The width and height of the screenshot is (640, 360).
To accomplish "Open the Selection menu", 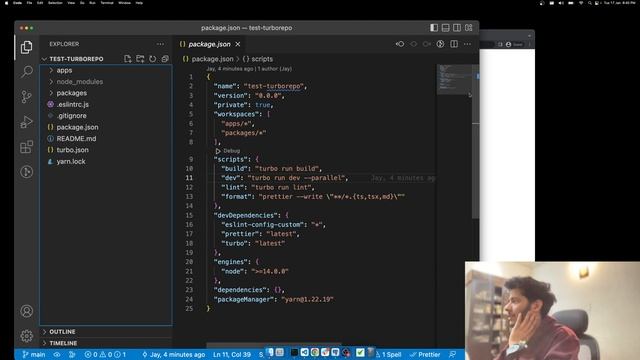I will pyautogui.click(x=55, y=3).
